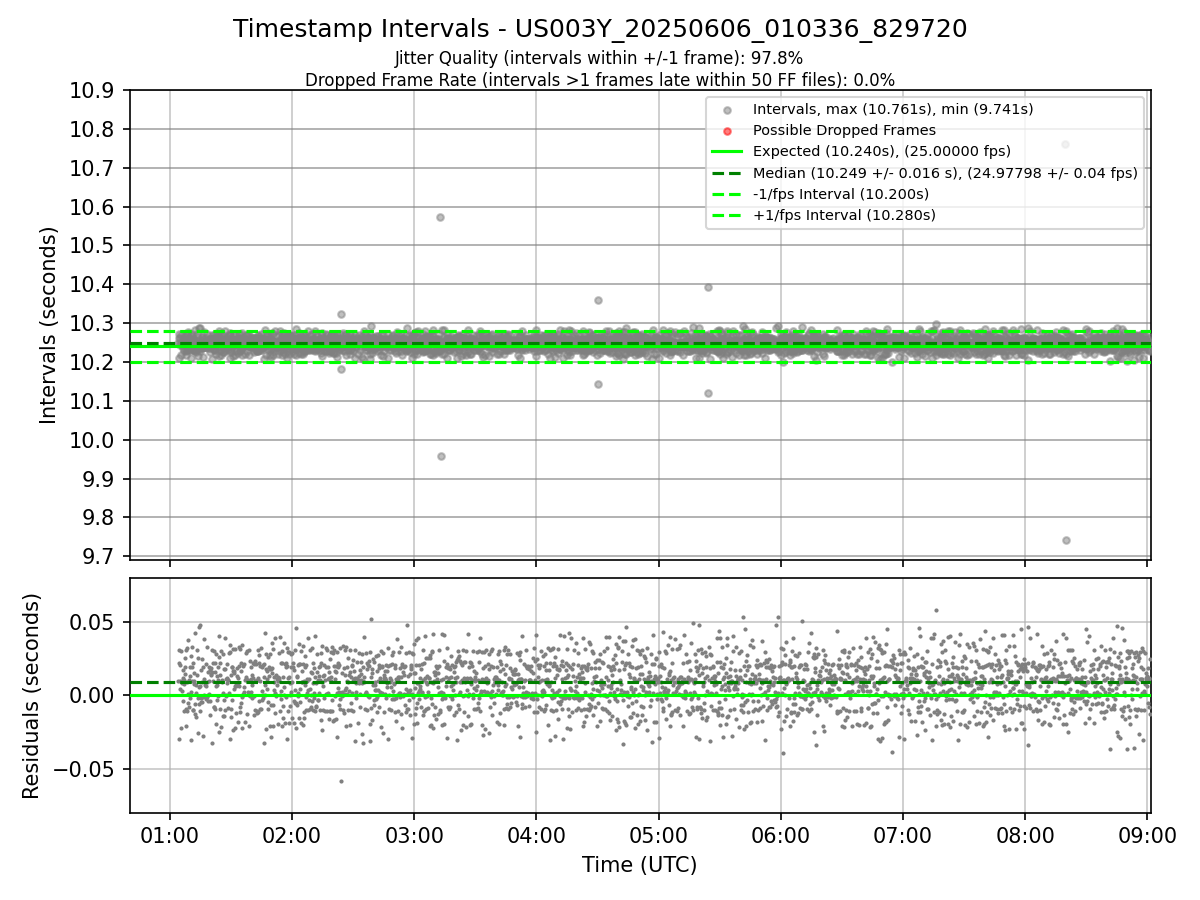Click the 07:00 x-axis tick label
Screen dimensions: 1200x900
point(902,834)
